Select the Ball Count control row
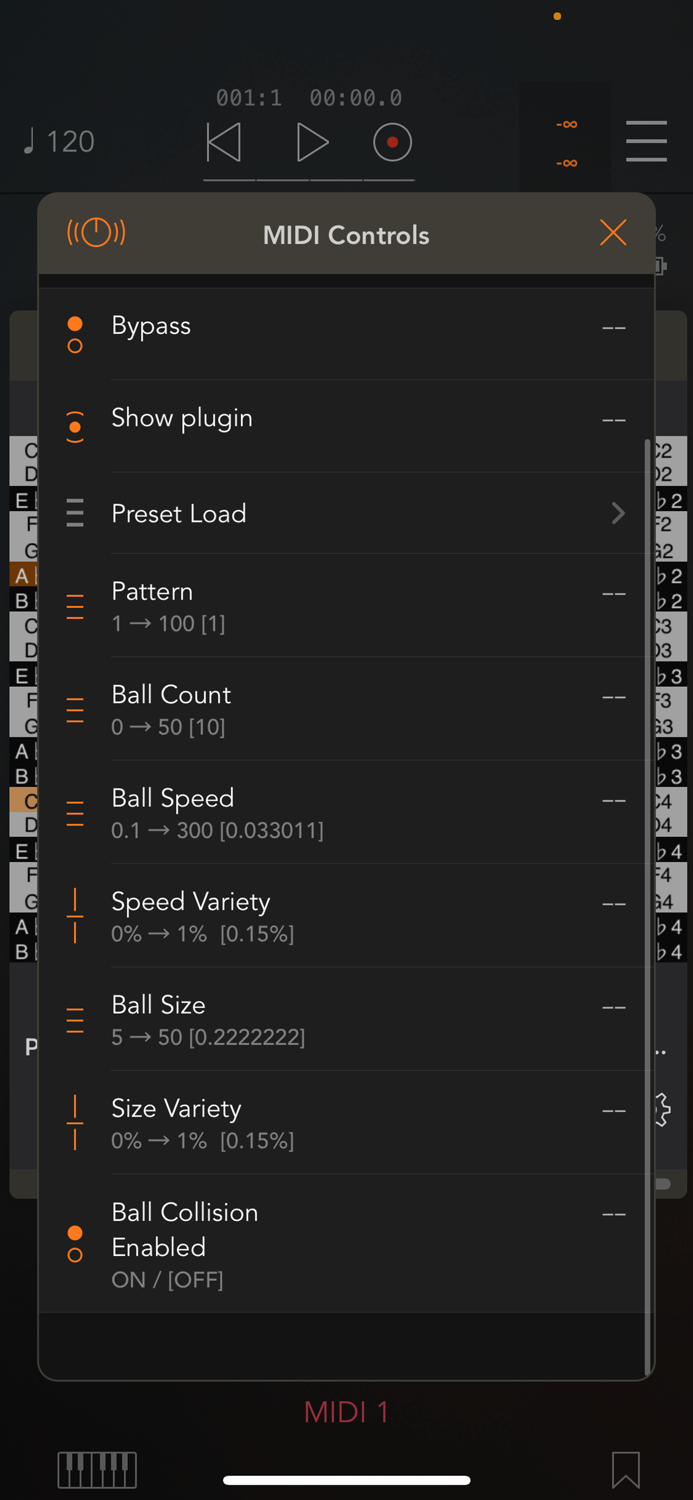The image size is (693, 1500). tap(346, 708)
